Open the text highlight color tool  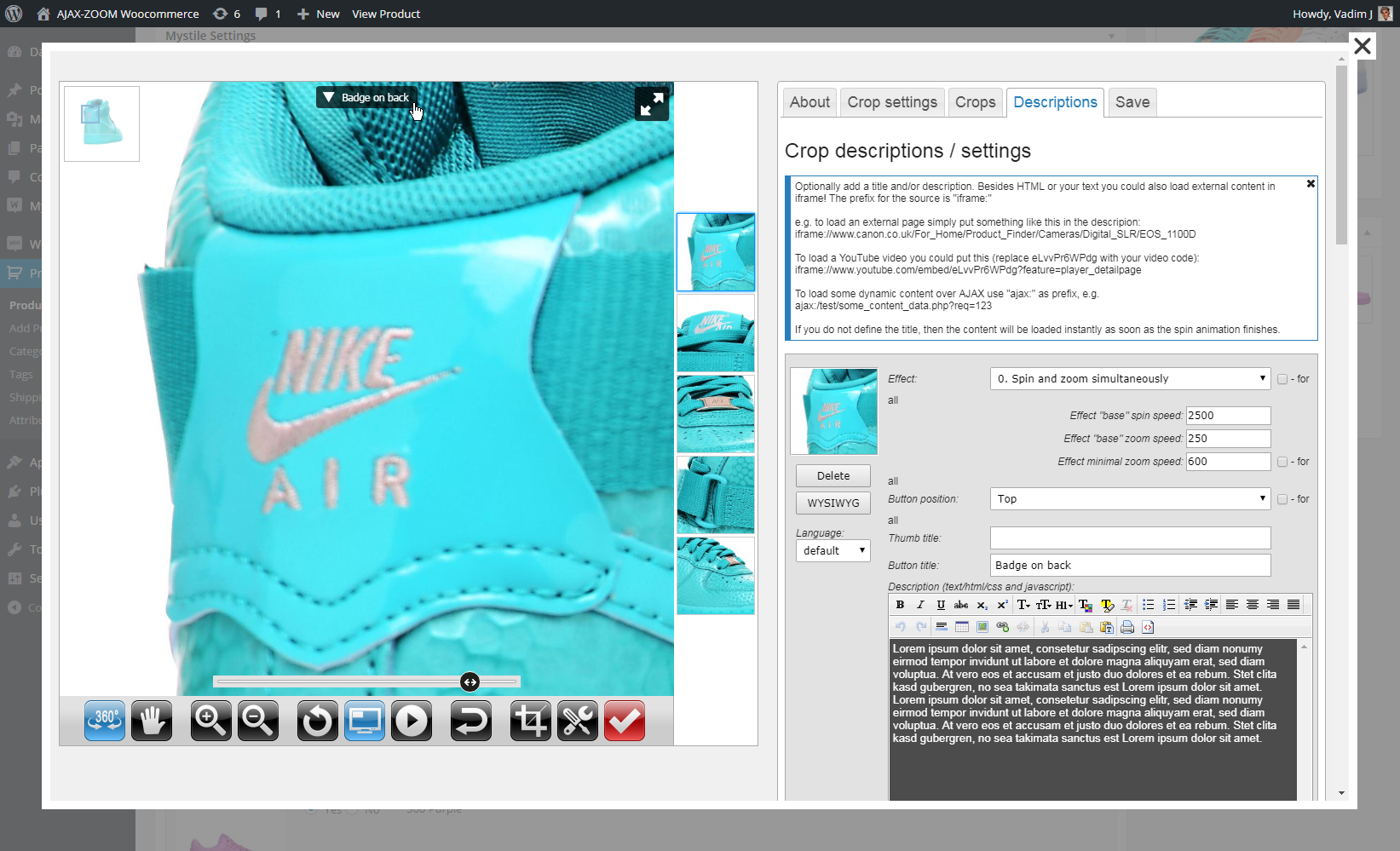coord(1107,605)
